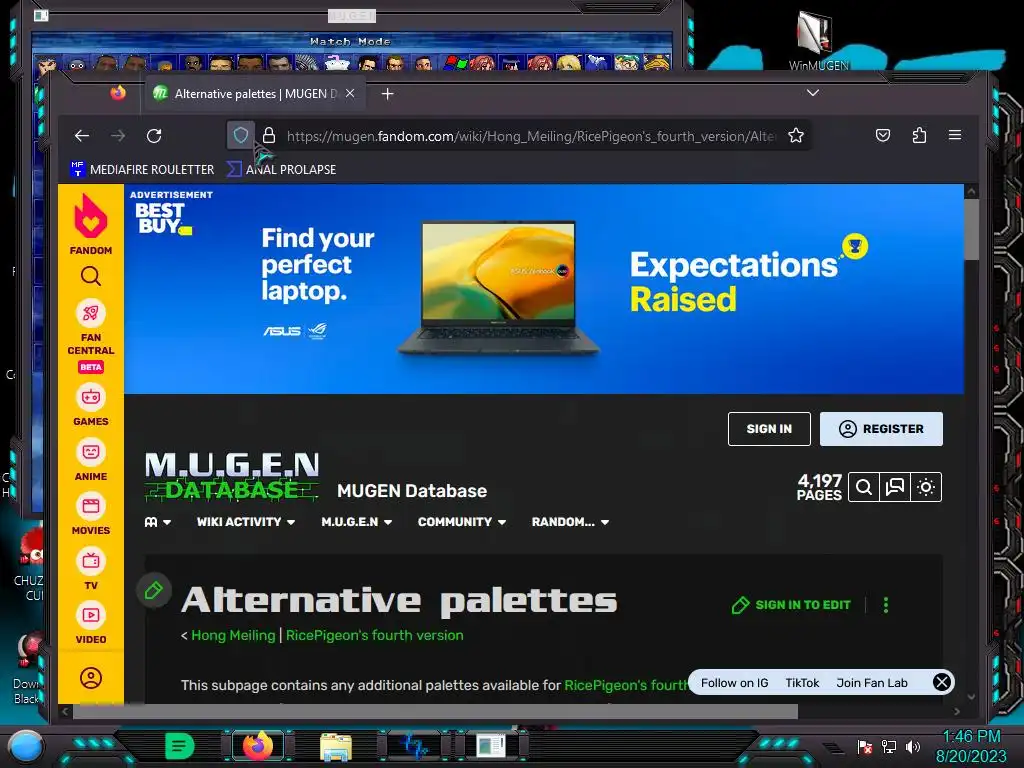Viewport: 1024px width, 768px height.
Task: Click the site security padlock icon
Action: (x=268, y=135)
